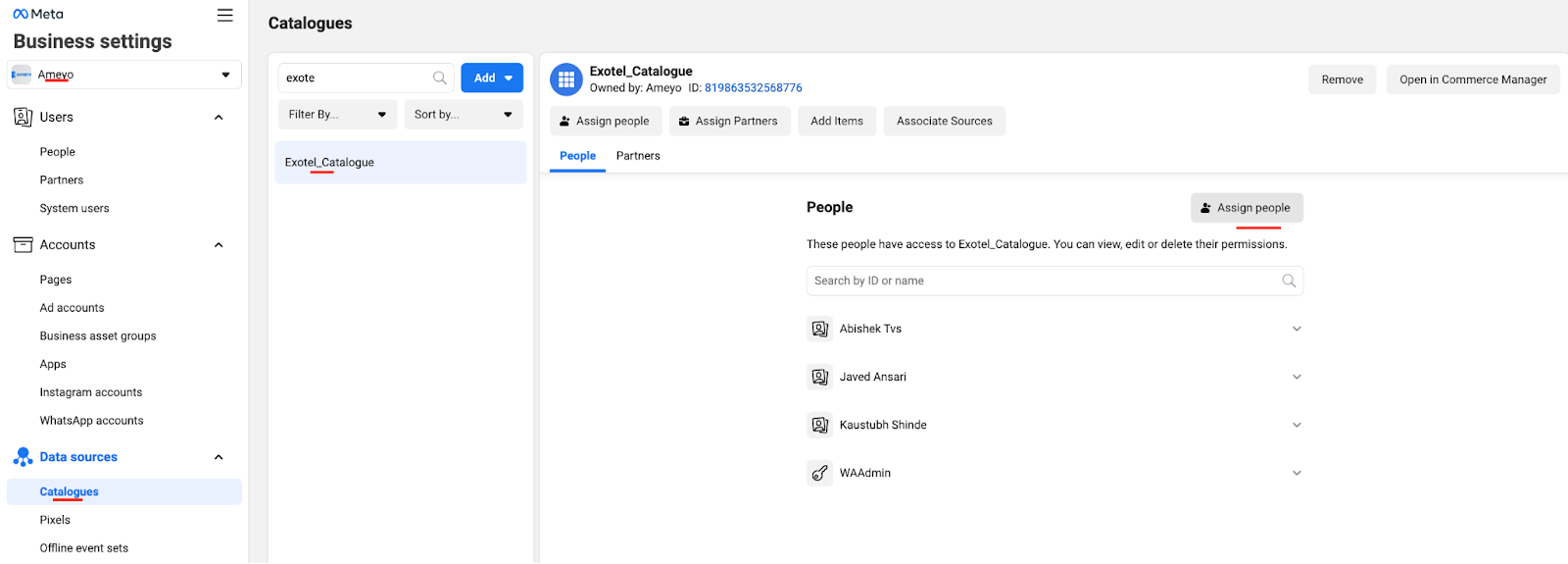
Task: Select Catalogues in the sidebar
Action: (x=124, y=491)
